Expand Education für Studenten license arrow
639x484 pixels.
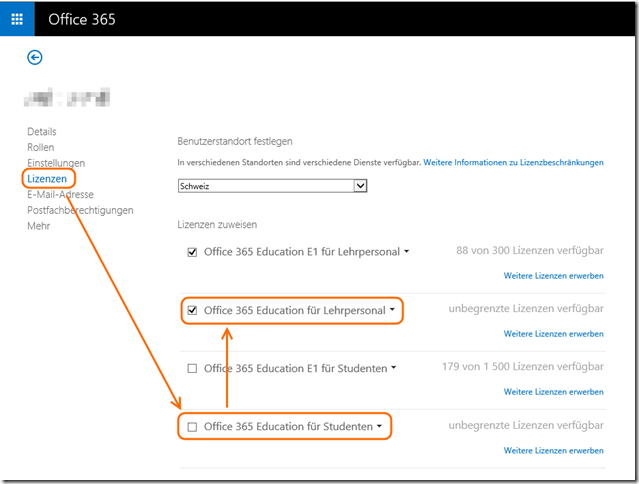pos(380,427)
